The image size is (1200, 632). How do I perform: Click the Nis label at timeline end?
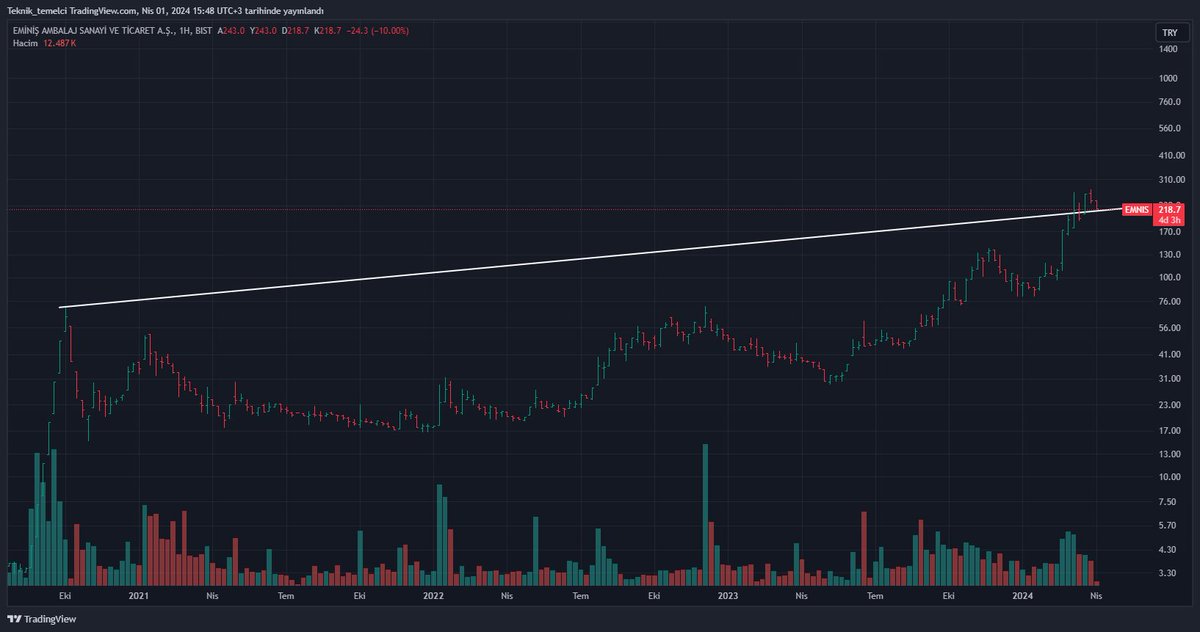pos(1094,594)
